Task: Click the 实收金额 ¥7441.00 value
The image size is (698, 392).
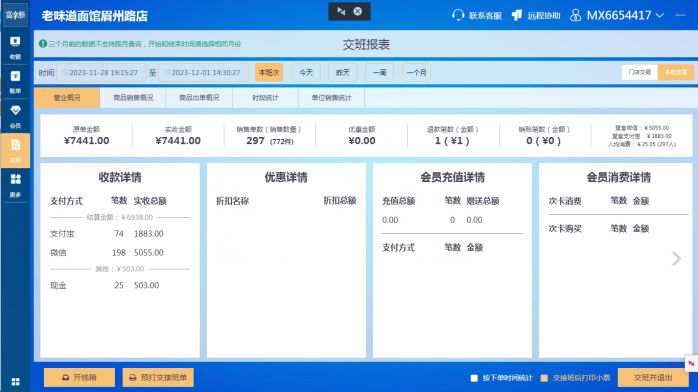Action: click(x=178, y=141)
